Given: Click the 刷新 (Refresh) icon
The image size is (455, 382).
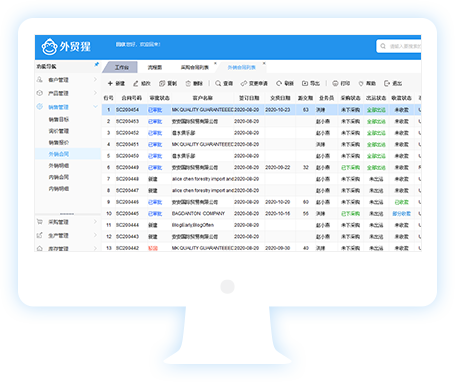Looking at the screenshot, I should pos(279,83).
